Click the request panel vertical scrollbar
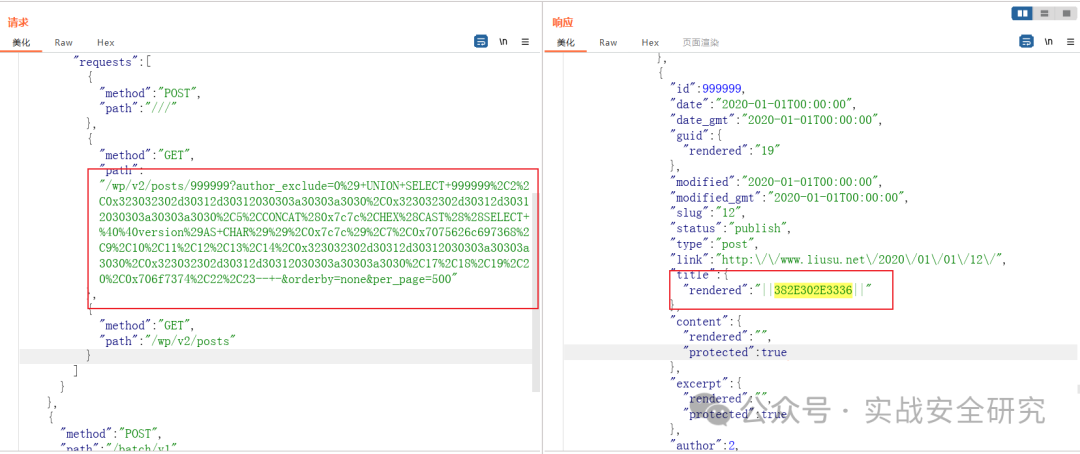The width and height of the screenshot is (1080, 454). coord(535,292)
